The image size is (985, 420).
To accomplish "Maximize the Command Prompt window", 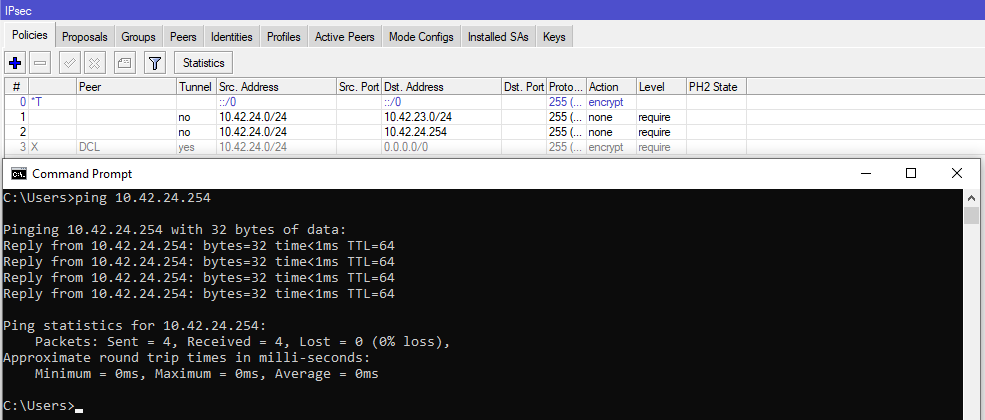I will [911, 173].
